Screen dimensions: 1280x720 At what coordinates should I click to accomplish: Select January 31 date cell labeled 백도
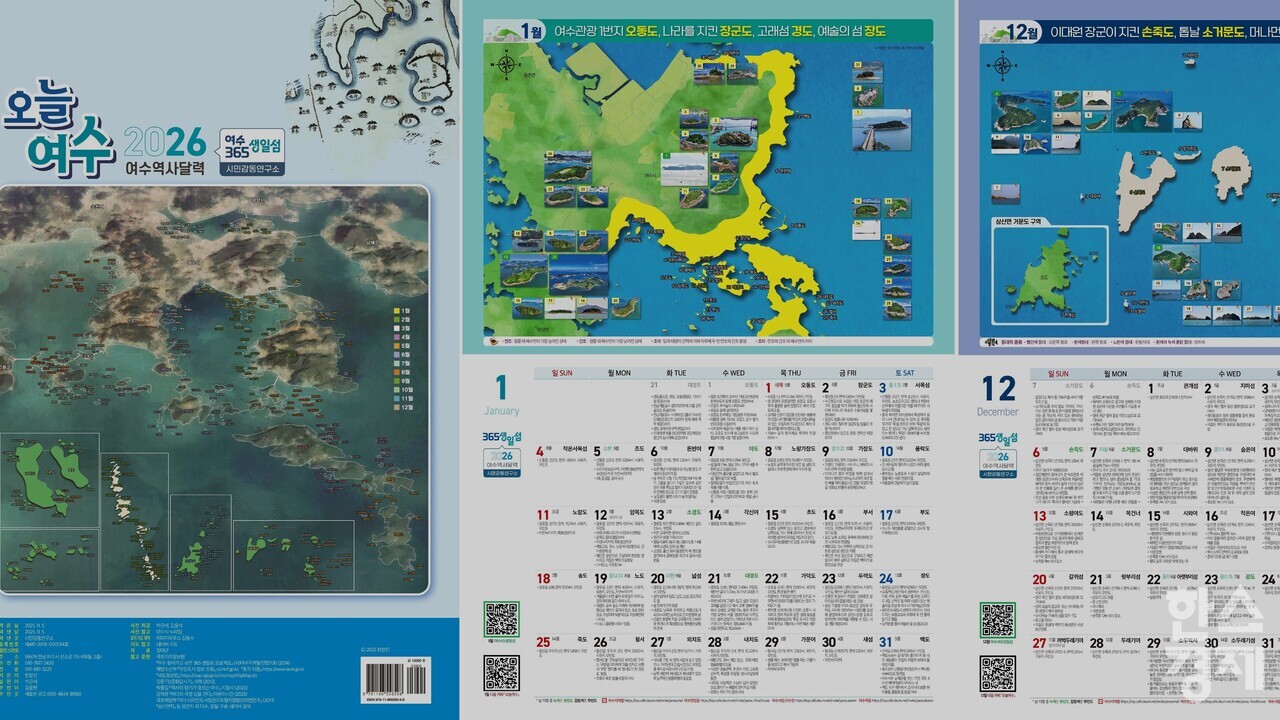(x=905, y=640)
